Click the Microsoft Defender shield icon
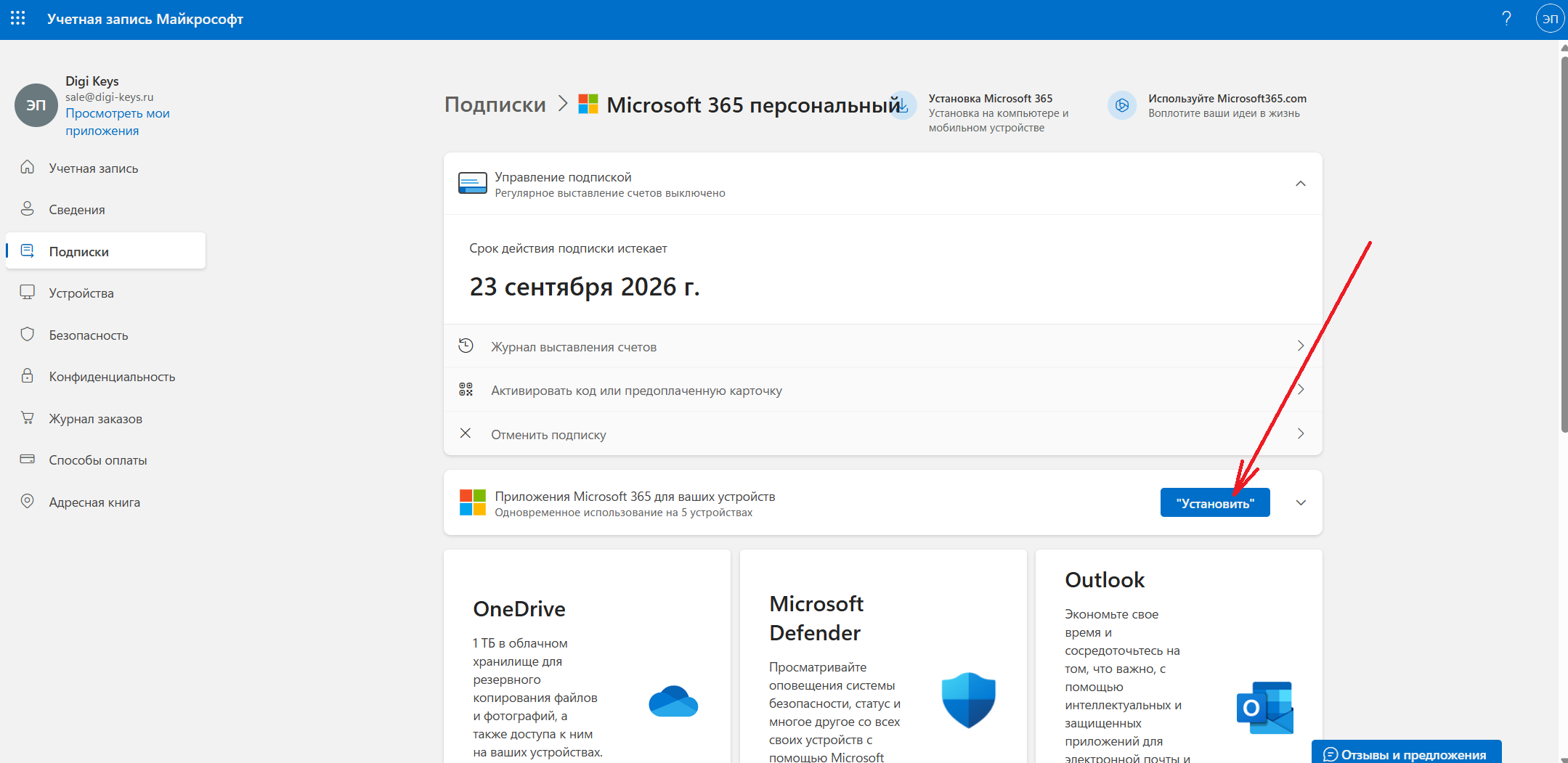 click(x=969, y=700)
